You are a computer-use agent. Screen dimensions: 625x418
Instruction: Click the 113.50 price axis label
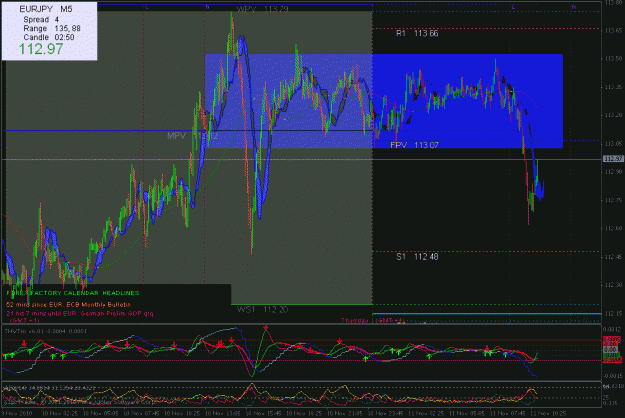click(613, 59)
